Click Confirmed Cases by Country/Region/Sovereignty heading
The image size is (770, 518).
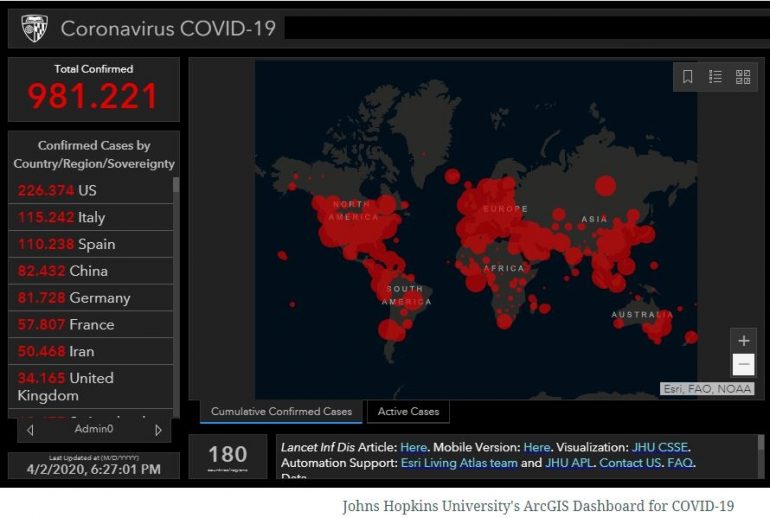pos(94,154)
